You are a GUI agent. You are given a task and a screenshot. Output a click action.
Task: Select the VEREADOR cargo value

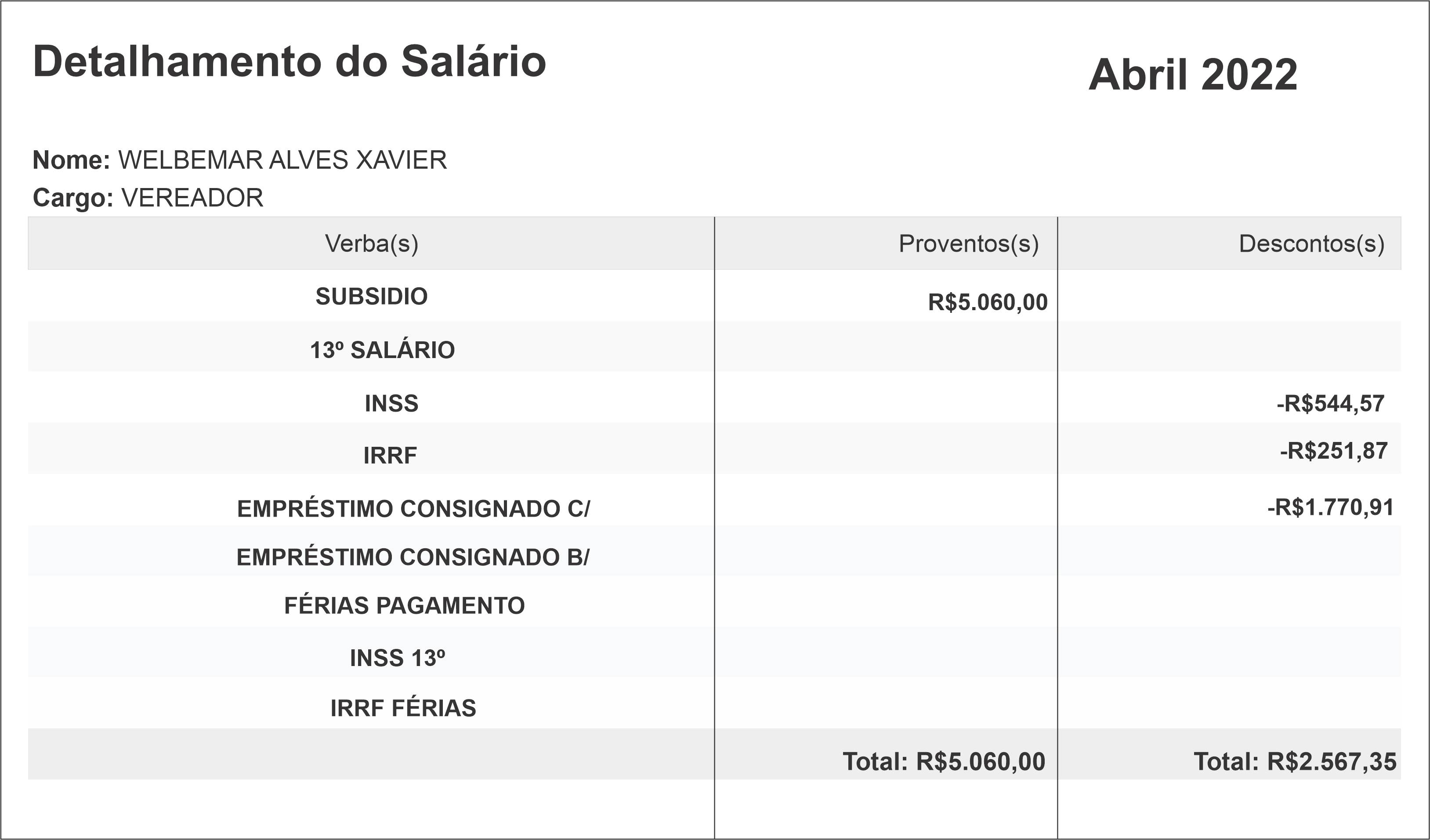pos(192,198)
